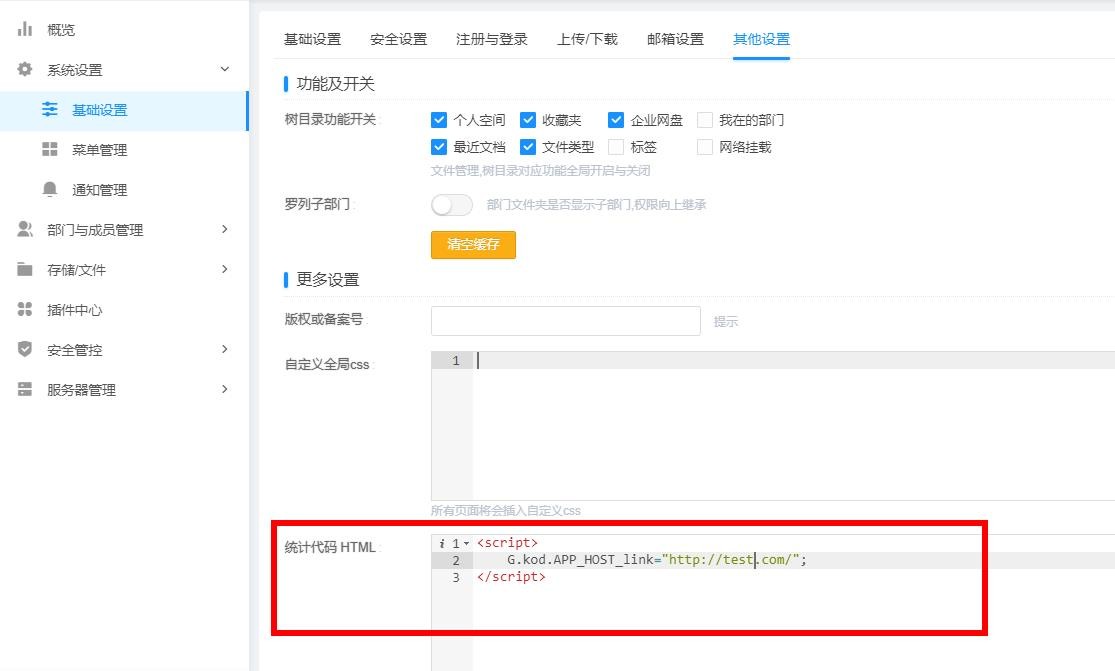Screen dimensions: 1115x671
Task: Uncheck the 最近文档 checkbox
Action: click(x=439, y=146)
